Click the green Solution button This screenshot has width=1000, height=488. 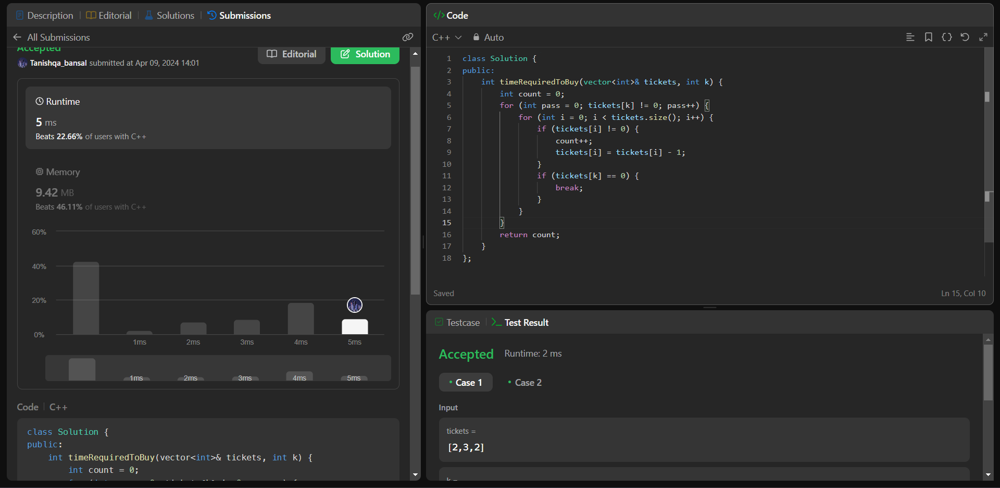pos(365,54)
